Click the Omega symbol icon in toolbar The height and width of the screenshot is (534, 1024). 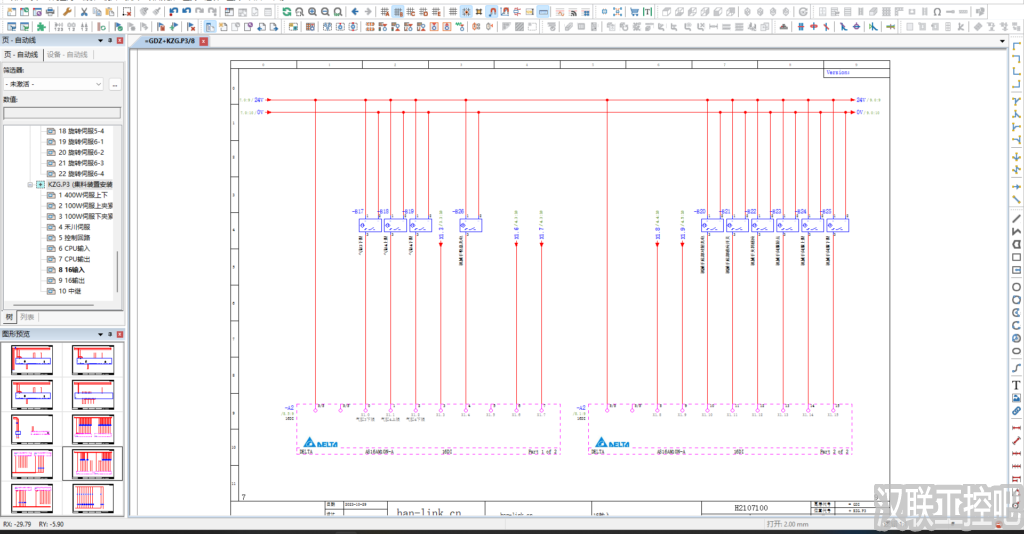click(937, 12)
